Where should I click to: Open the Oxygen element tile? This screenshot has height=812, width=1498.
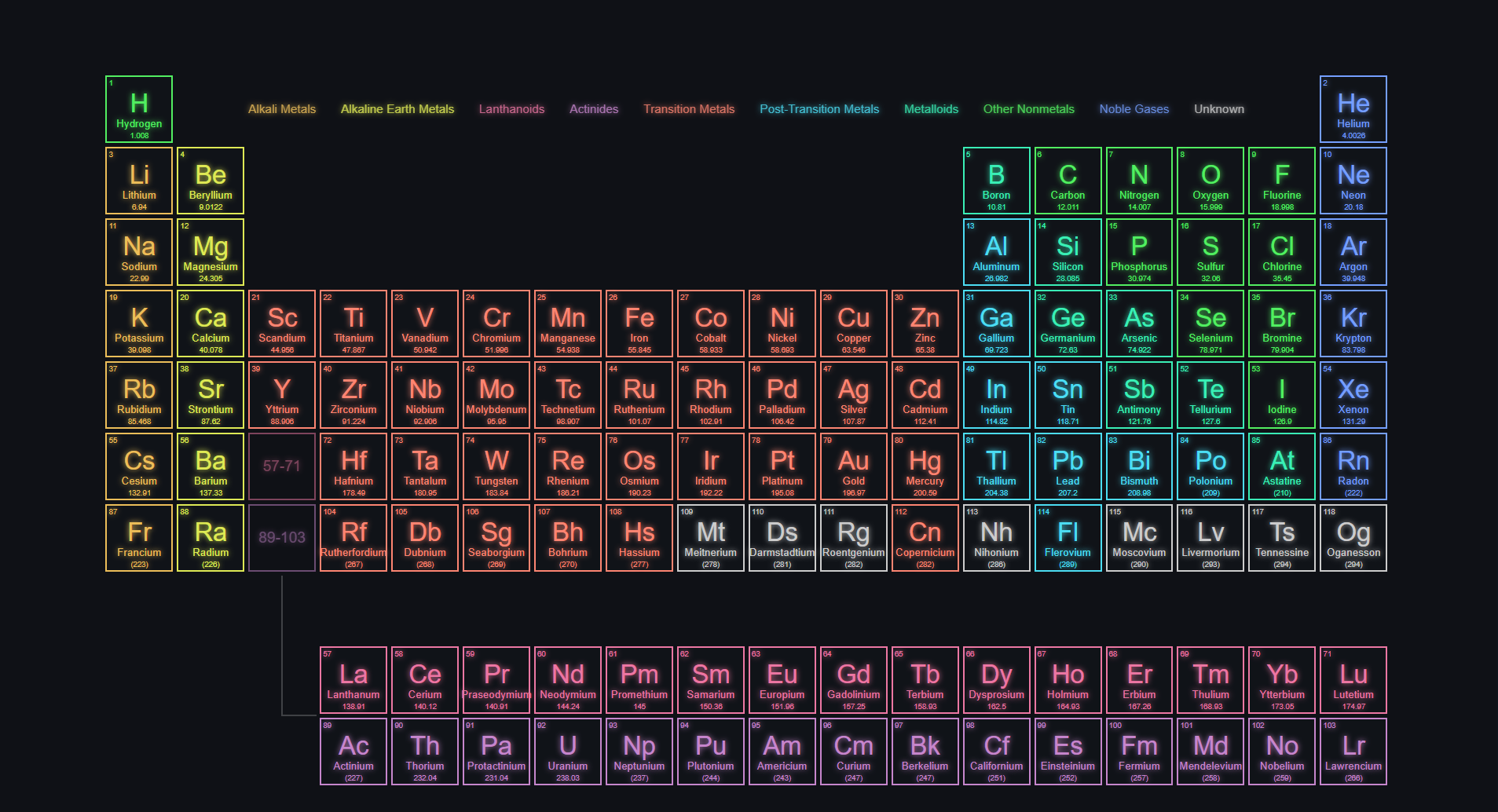coord(1210,181)
